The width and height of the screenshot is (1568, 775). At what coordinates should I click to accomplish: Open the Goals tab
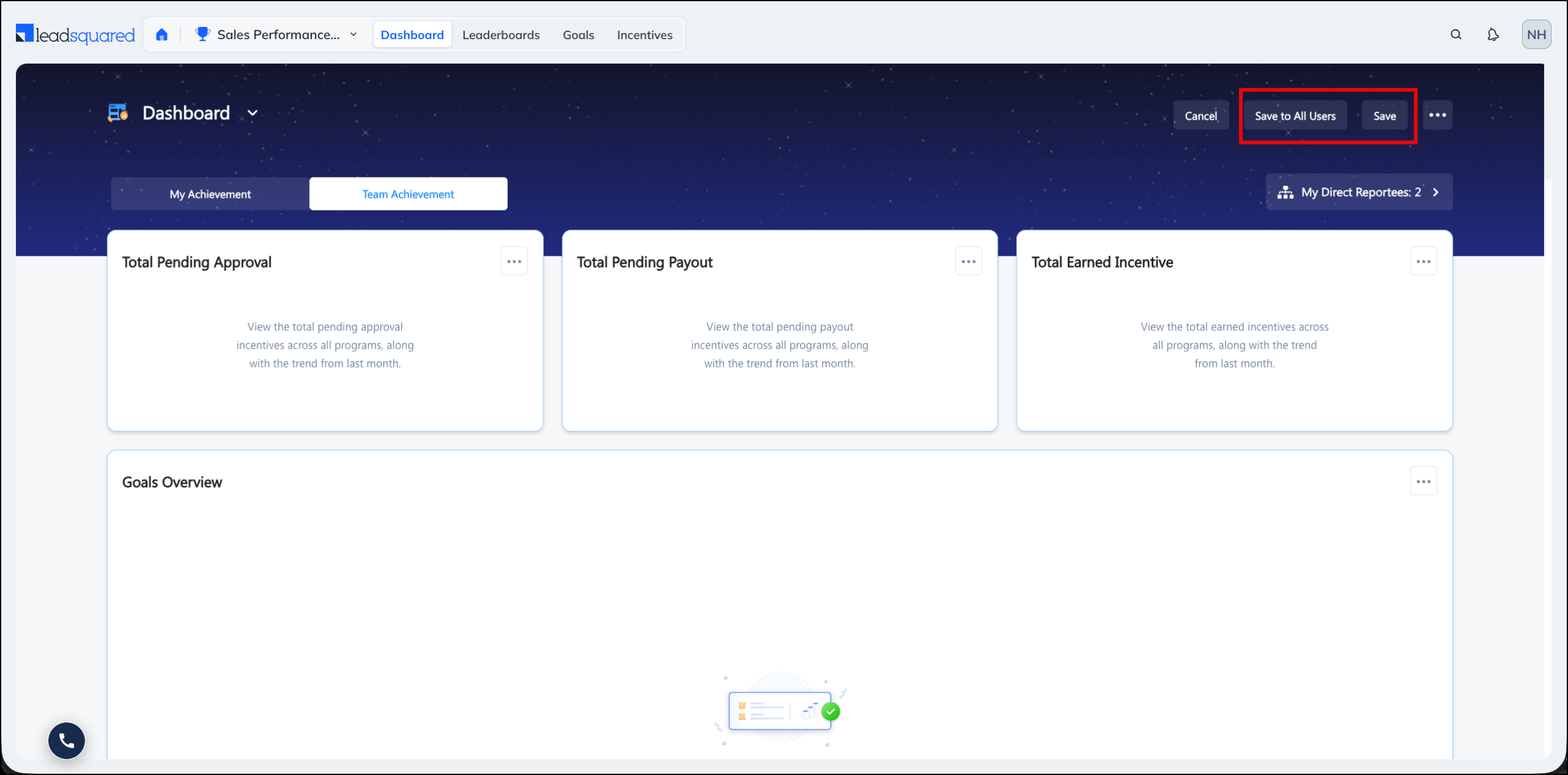[x=578, y=35]
